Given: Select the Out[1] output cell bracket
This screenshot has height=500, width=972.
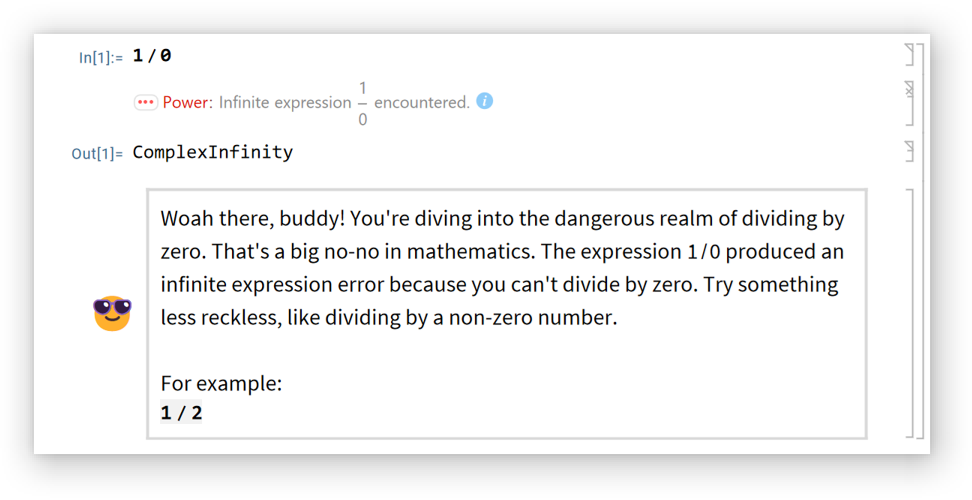Looking at the screenshot, I should [x=909, y=151].
